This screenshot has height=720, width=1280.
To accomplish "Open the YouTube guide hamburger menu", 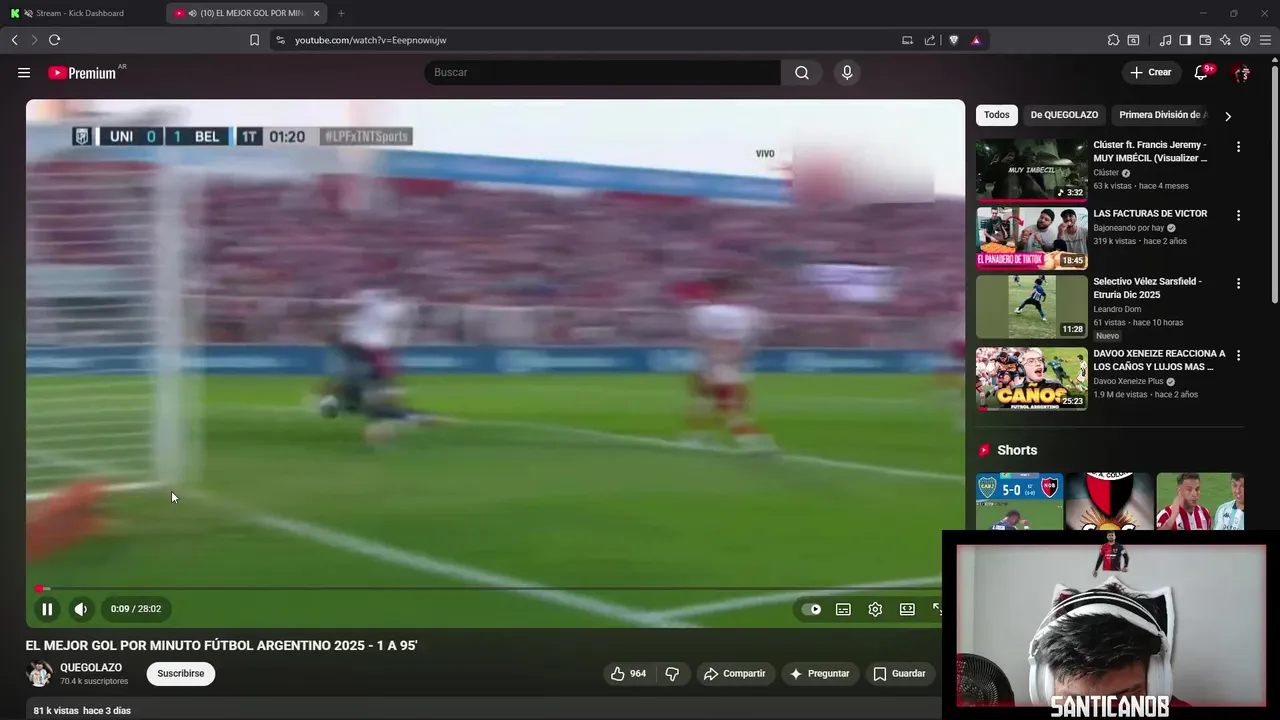I will [x=24, y=73].
